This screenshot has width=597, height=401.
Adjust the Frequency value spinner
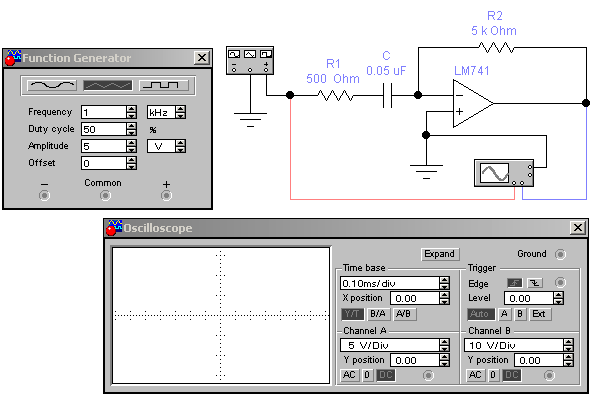tap(131, 112)
